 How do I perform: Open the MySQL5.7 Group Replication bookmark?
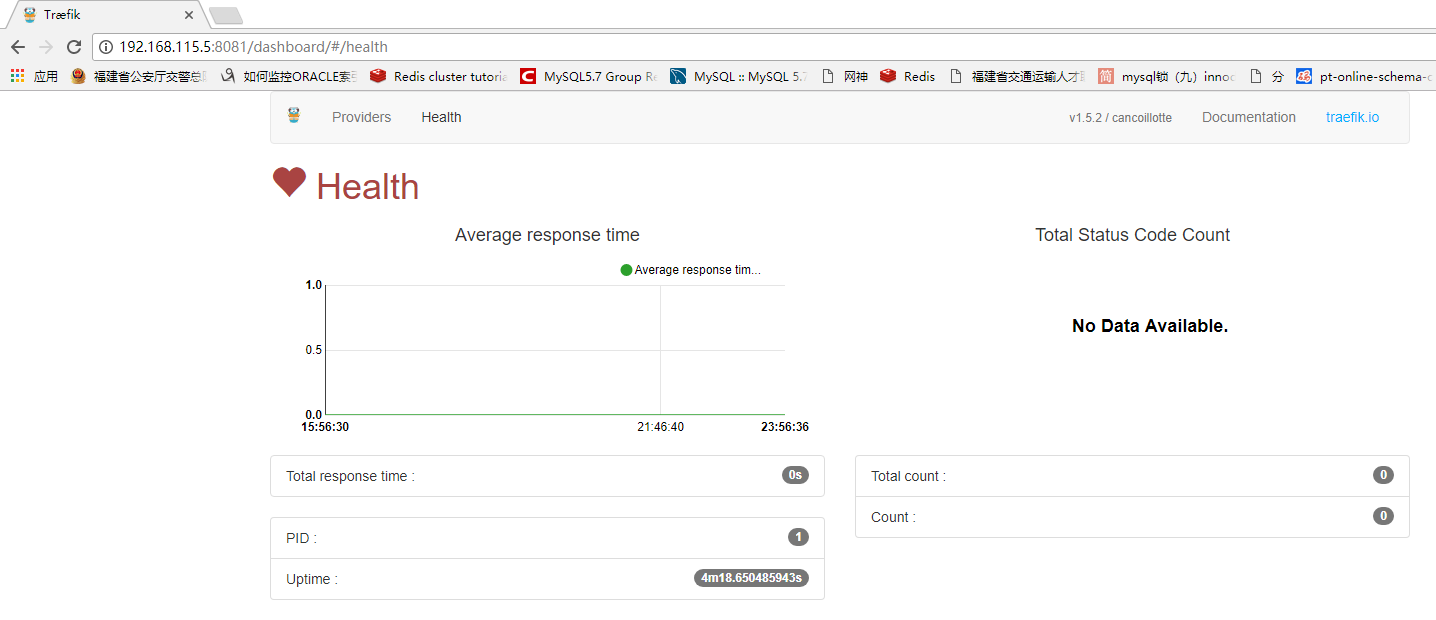pyautogui.click(x=588, y=76)
